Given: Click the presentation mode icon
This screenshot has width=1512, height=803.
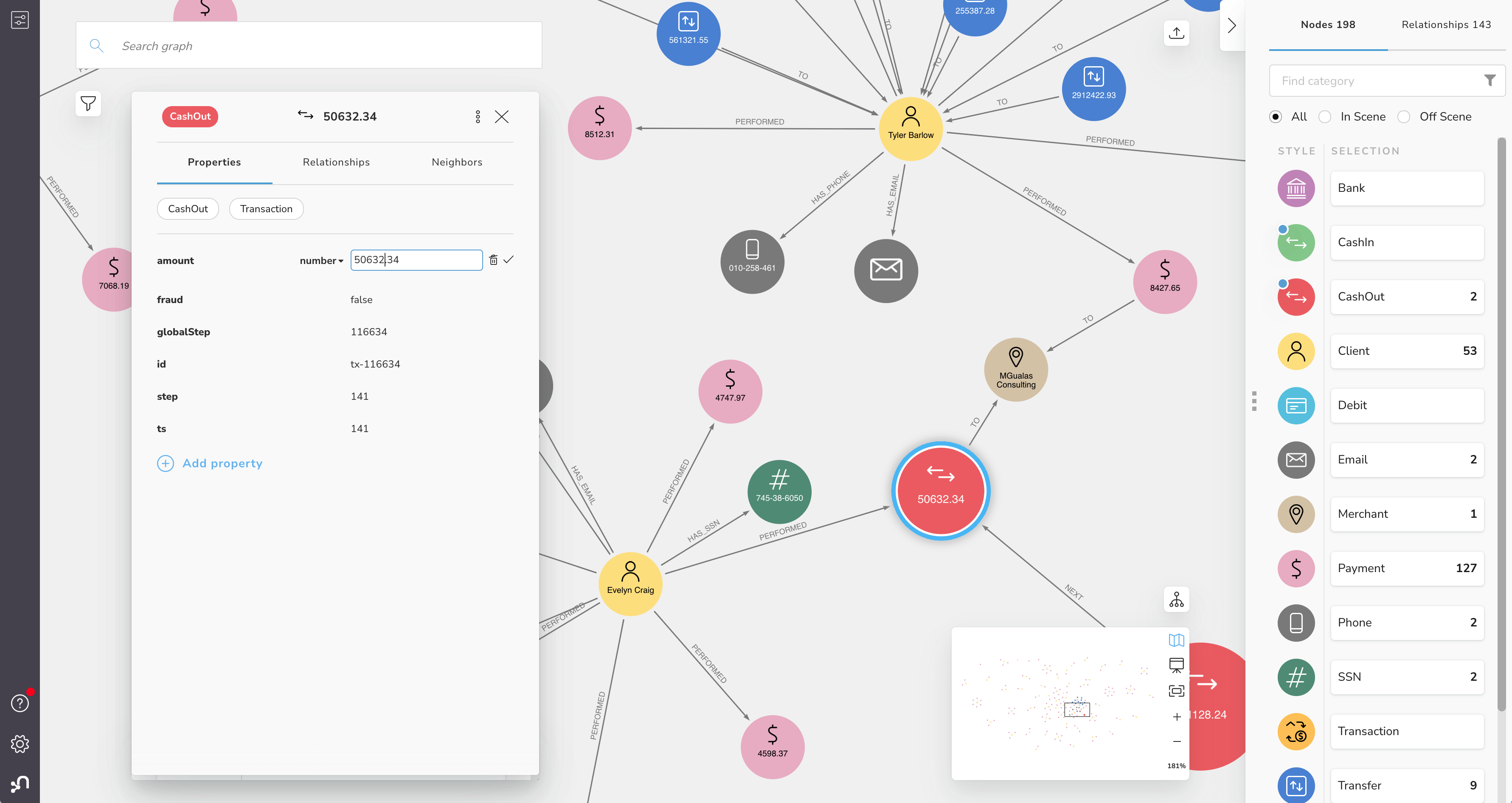Looking at the screenshot, I should 1176,665.
